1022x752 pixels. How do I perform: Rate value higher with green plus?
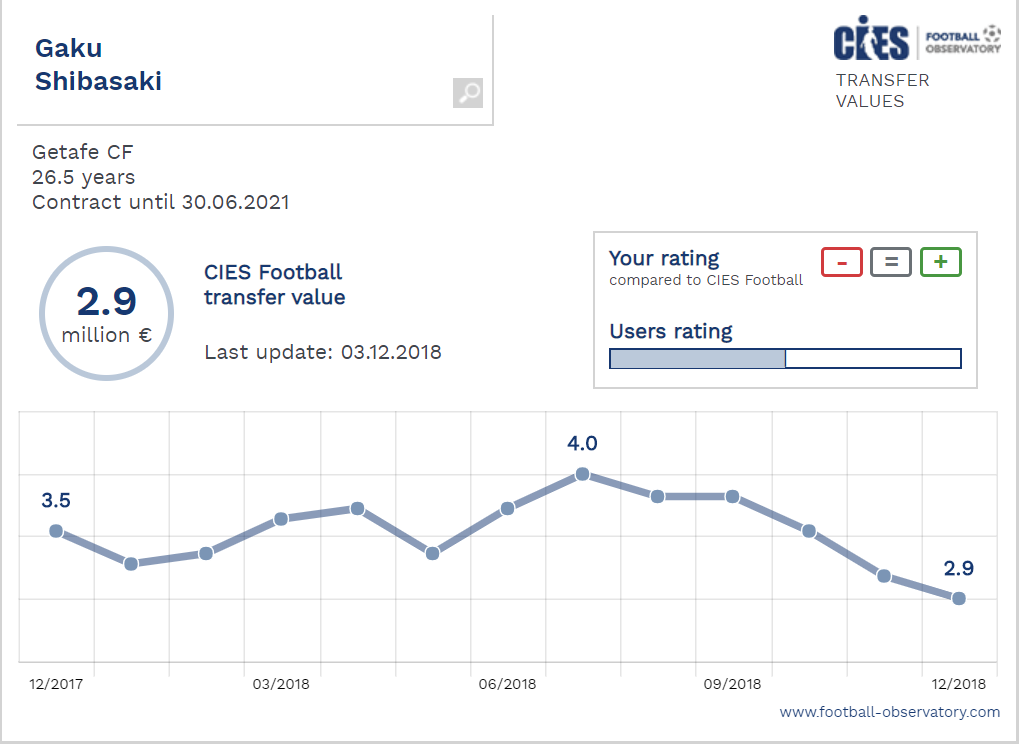940,262
